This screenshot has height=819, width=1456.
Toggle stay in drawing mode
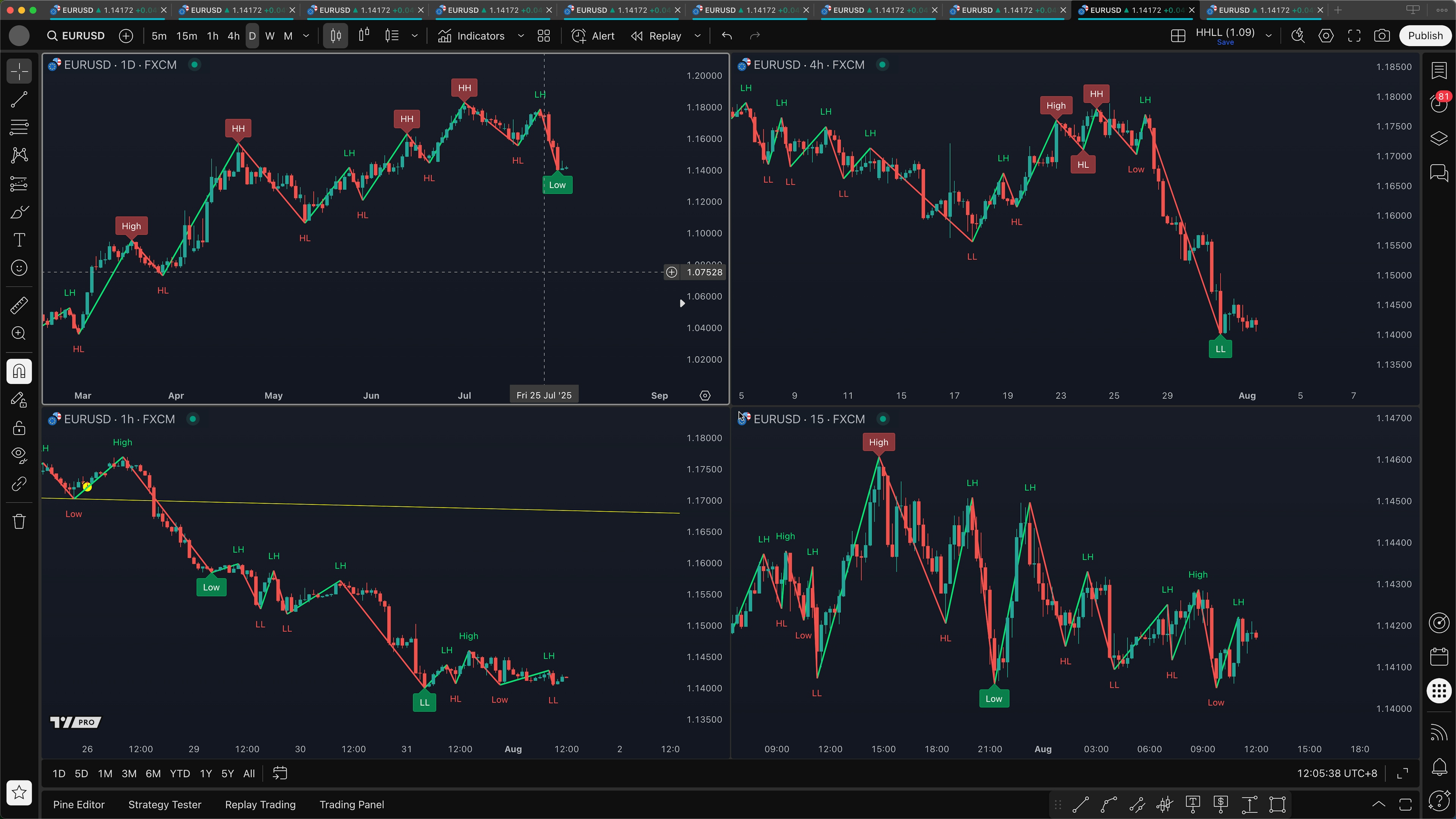pos(19,400)
